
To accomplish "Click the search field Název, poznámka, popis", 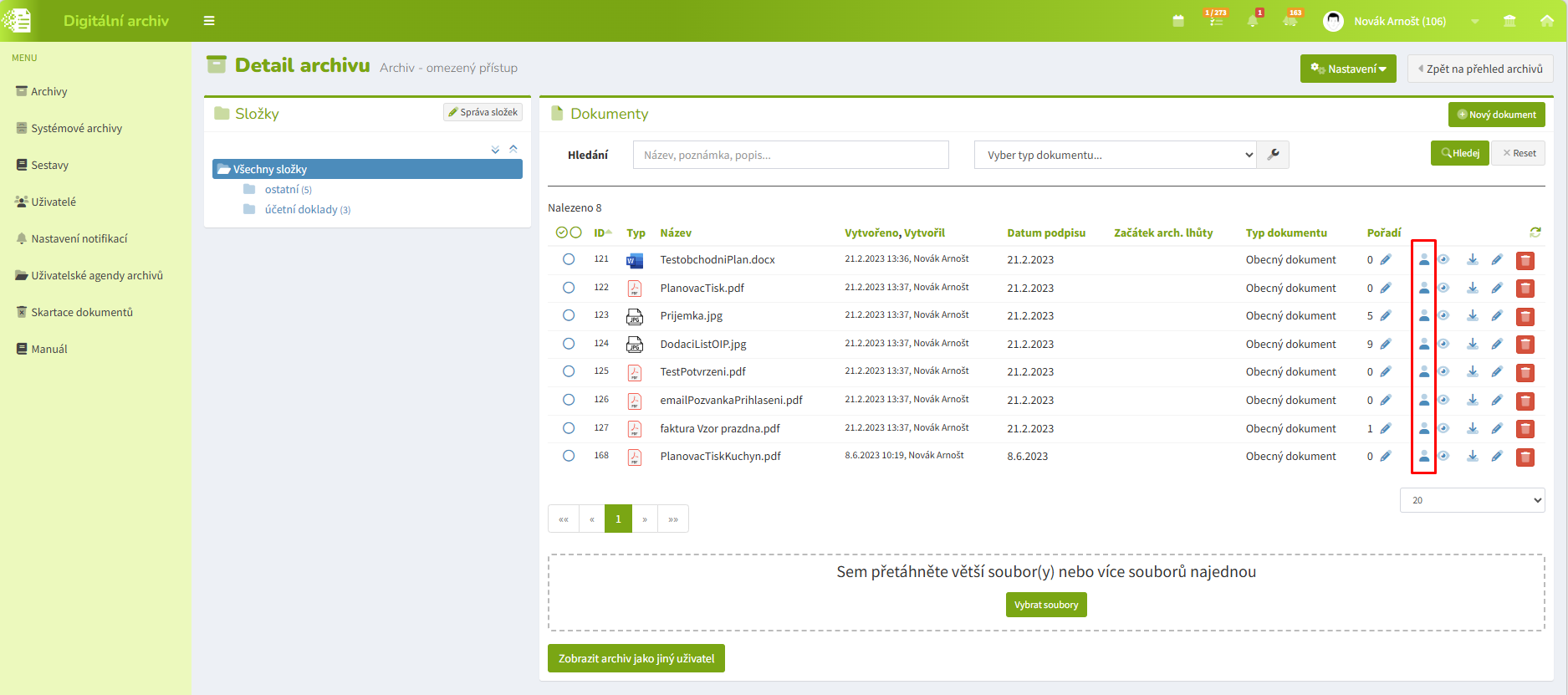I will point(790,155).
